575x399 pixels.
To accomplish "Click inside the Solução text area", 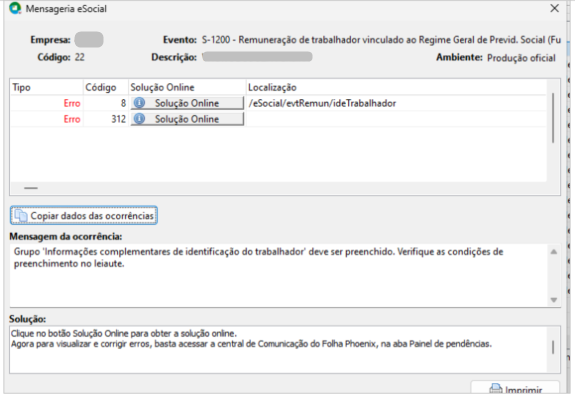I will pyautogui.click(x=278, y=349).
